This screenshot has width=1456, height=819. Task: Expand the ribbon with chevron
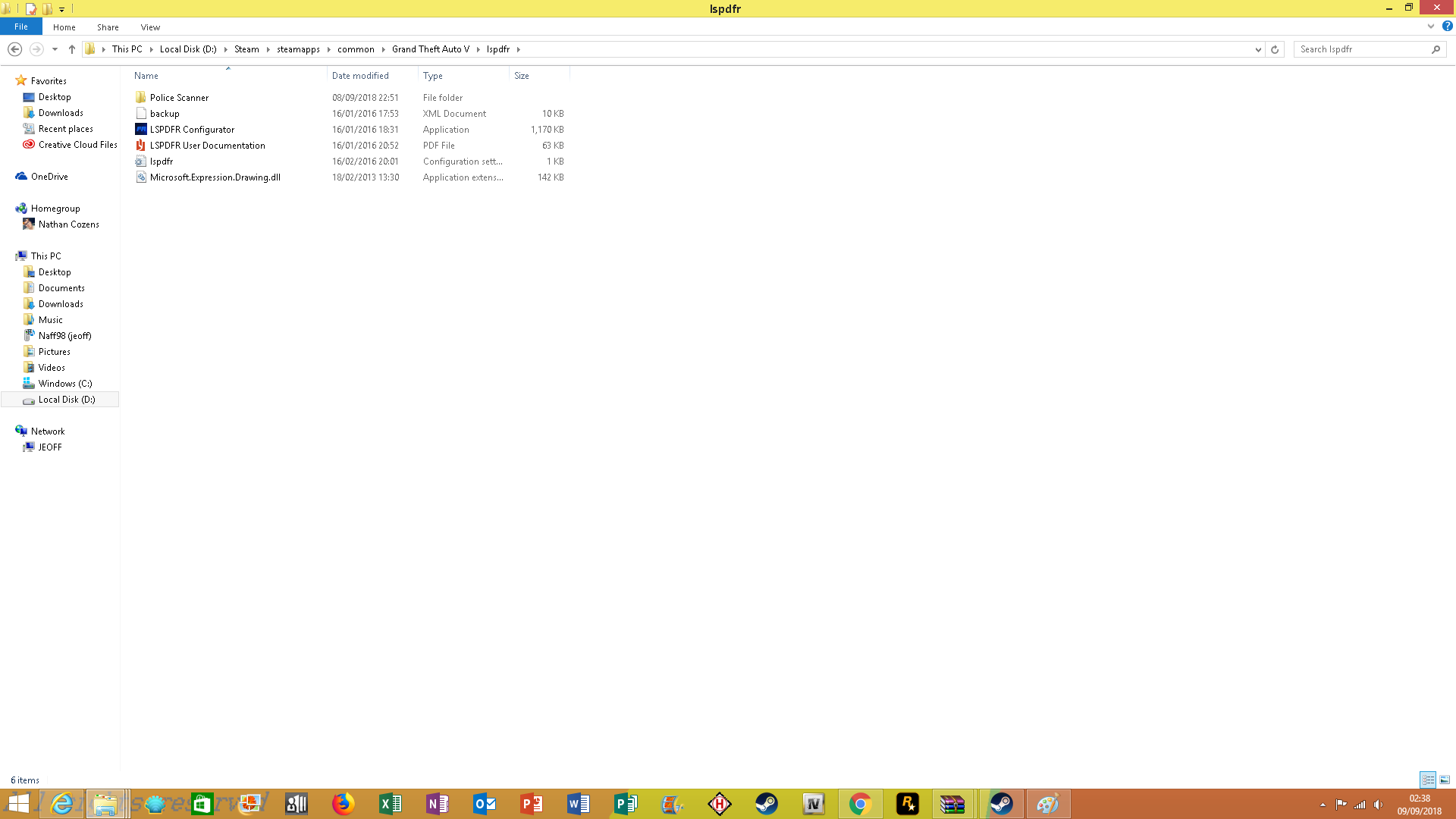point(1431,27)
